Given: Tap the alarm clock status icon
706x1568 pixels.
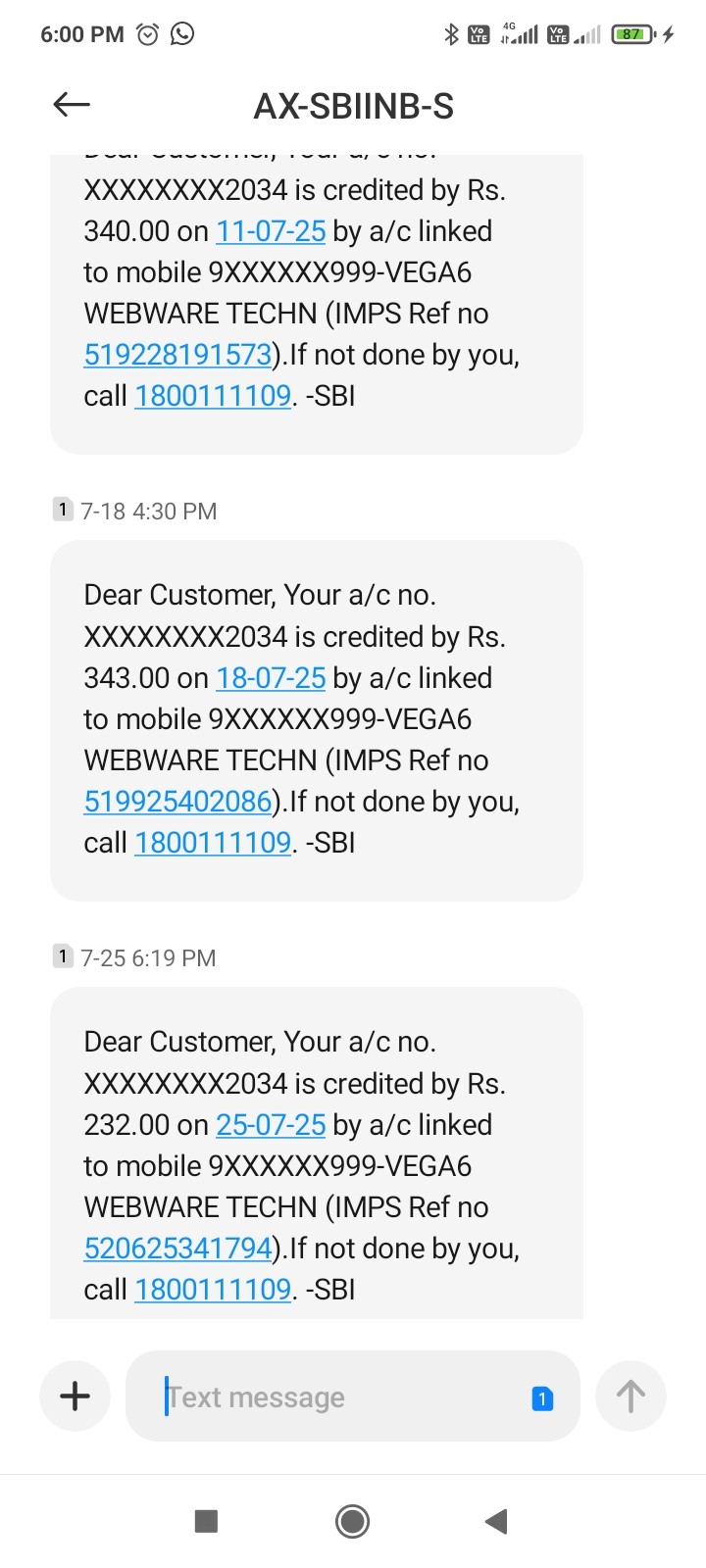Looking at the screenshot, I should click(x=147, y=34).
